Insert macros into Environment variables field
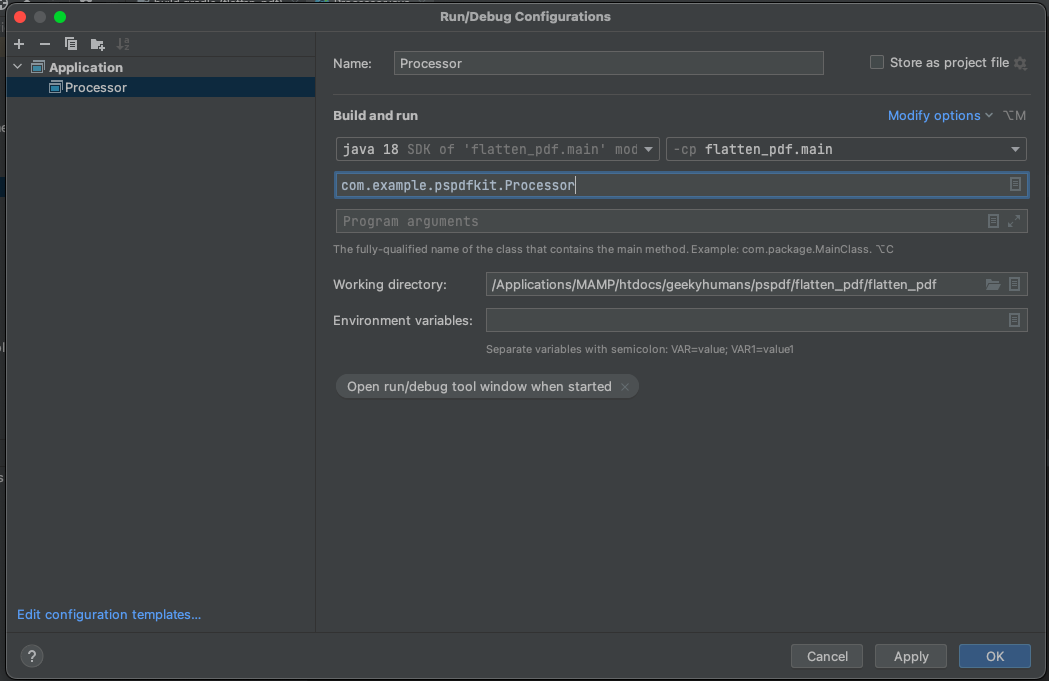1049x681 pixels. tap(1015, 320)
